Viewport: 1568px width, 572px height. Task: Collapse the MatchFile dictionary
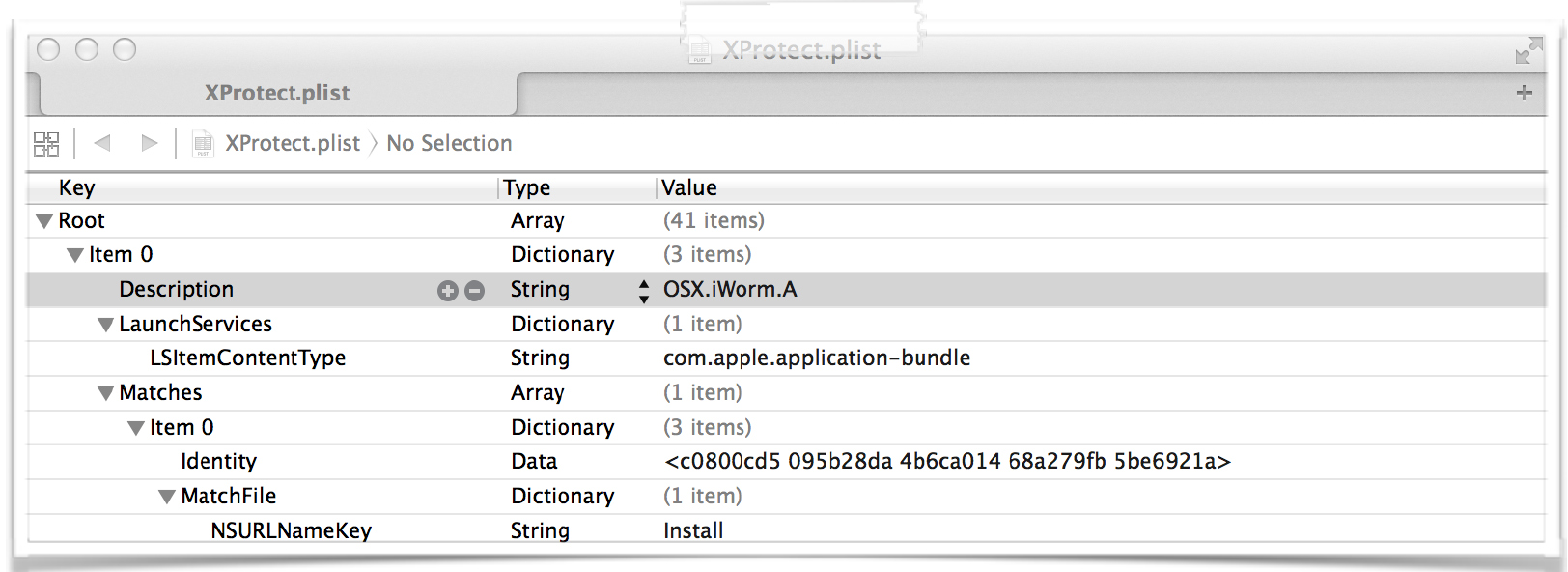(167, 497)
